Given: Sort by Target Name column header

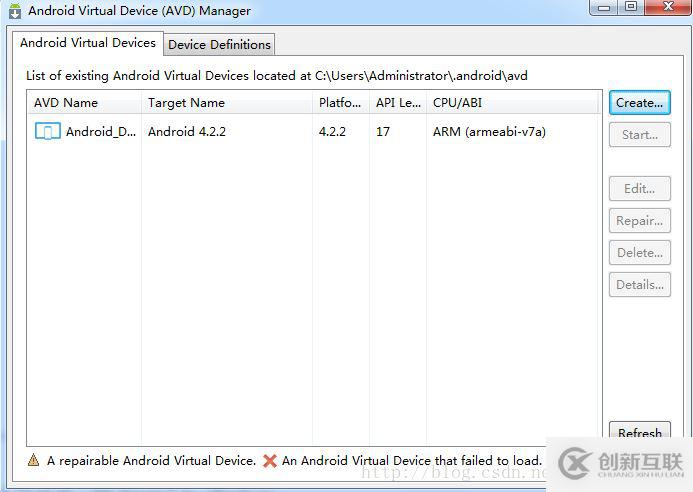Looking at the screenshot, I should (227, 103).
